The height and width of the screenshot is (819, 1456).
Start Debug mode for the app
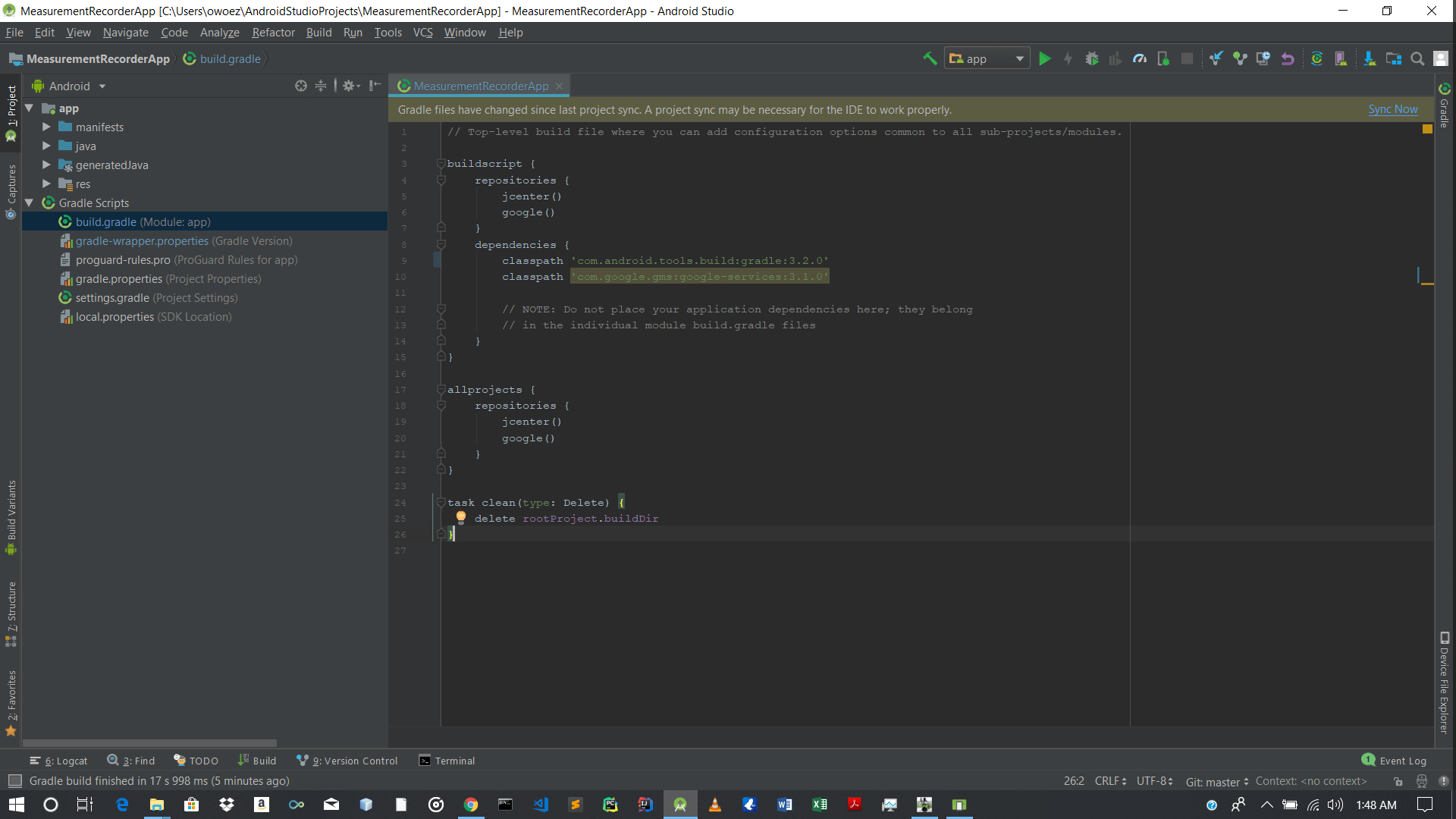(1092, 58)
